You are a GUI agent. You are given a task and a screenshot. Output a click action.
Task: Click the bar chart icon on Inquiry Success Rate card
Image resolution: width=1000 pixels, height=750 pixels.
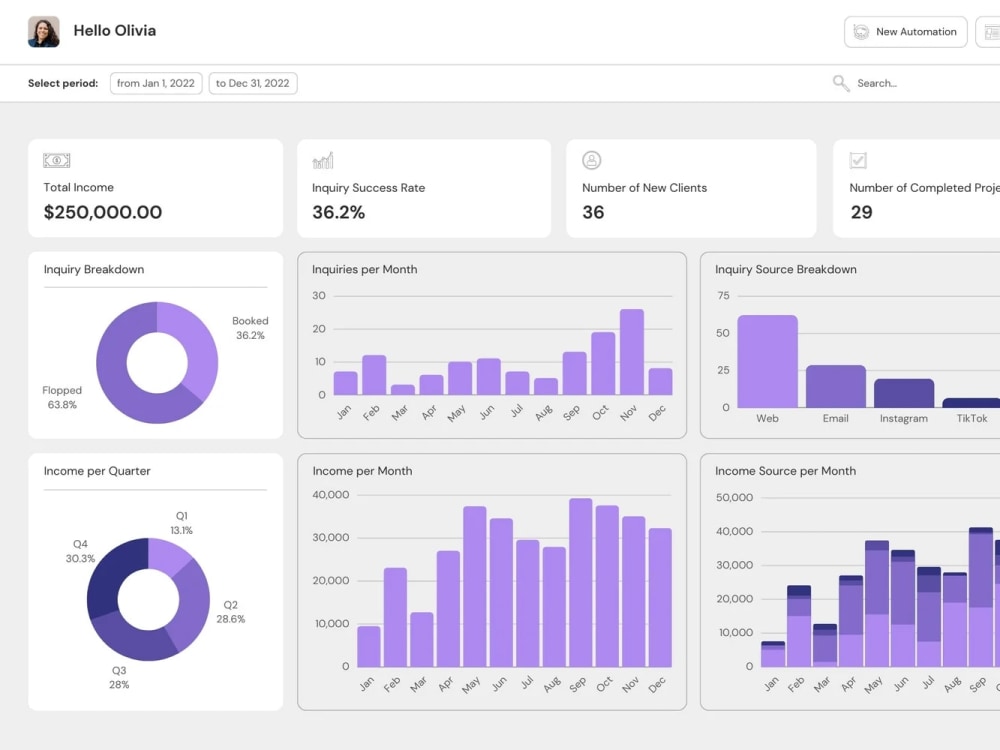point(323,160)
